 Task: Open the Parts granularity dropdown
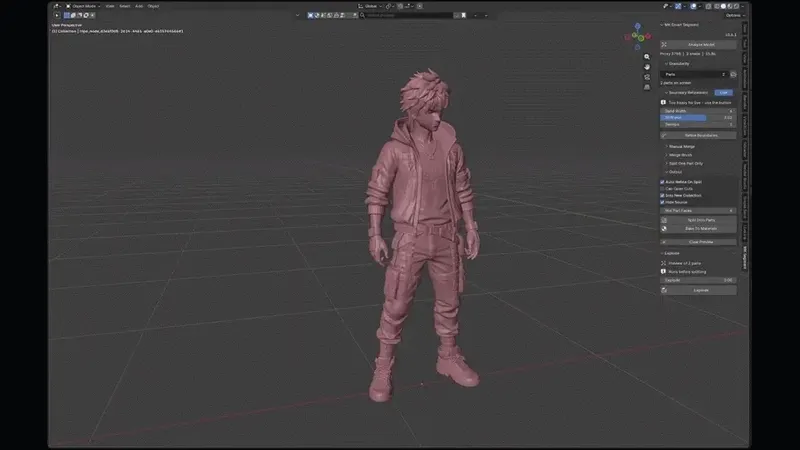click(x=694, y=74)
